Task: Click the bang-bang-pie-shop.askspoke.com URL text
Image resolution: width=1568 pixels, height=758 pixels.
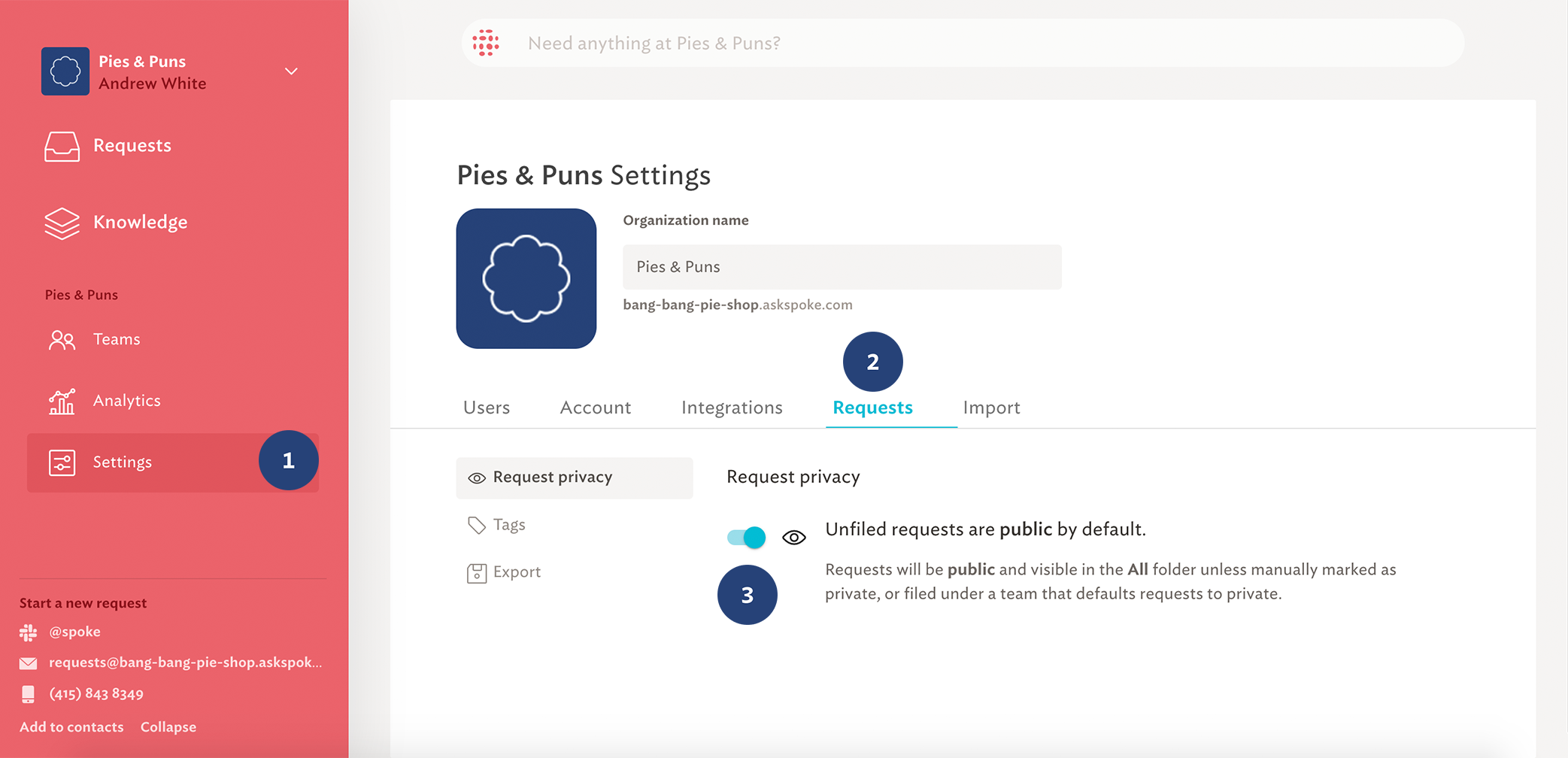Action: click(x=738, y=305)
